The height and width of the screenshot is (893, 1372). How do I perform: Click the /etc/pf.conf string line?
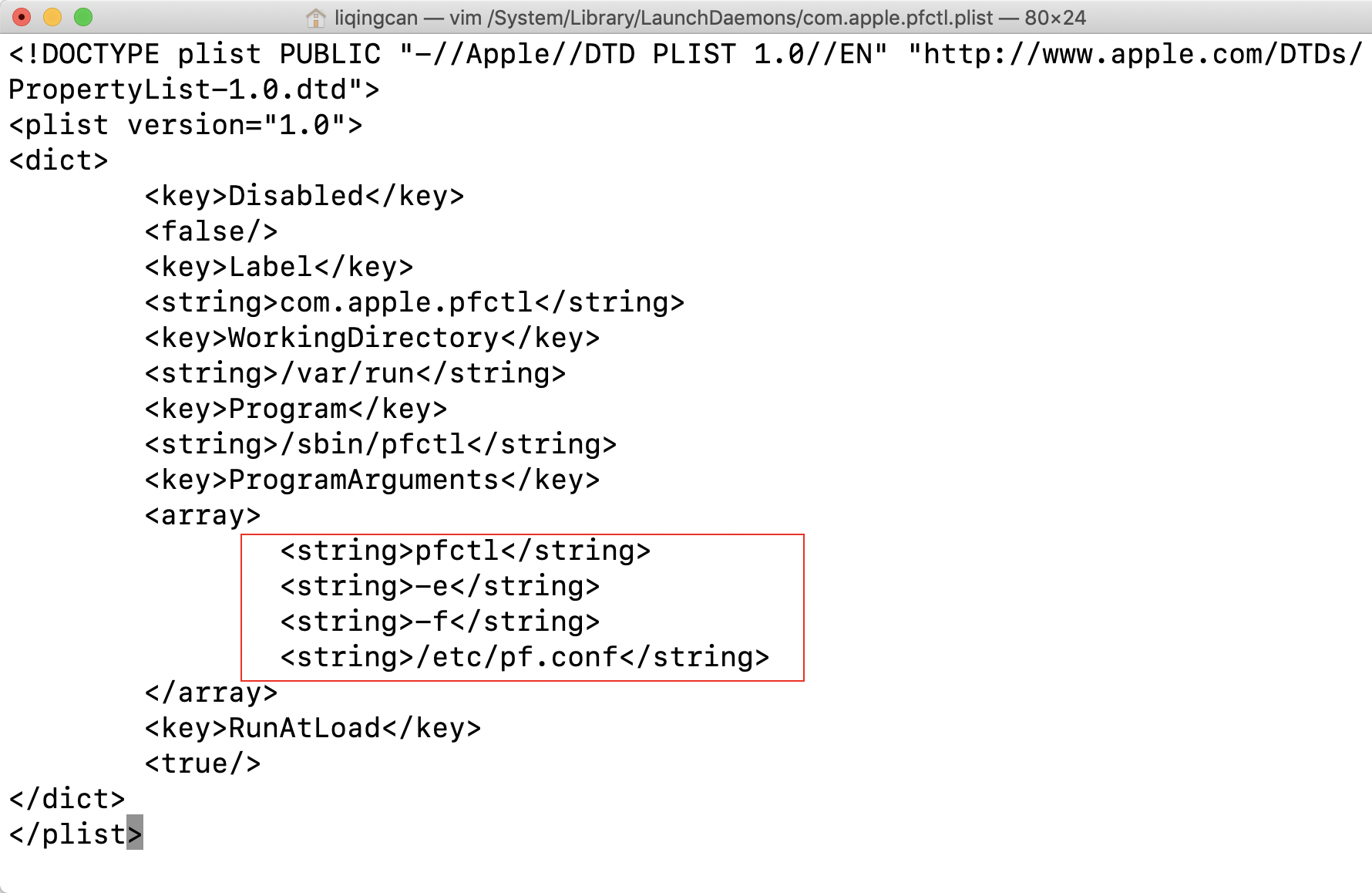click(524, 657)
